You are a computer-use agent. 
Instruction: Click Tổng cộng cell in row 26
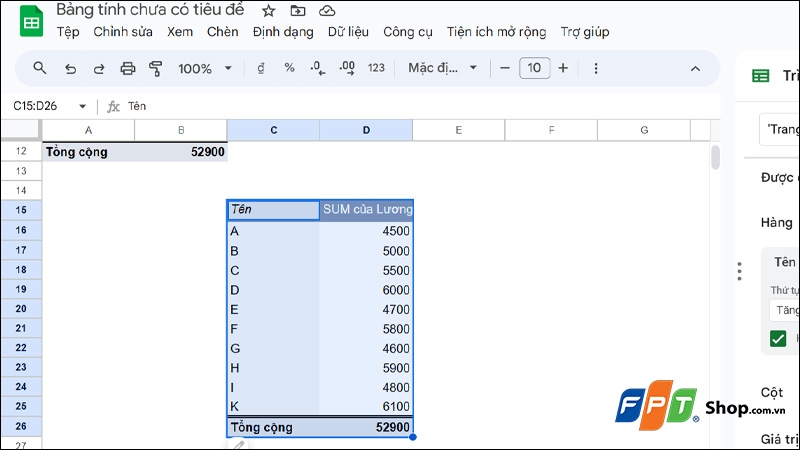273,427
